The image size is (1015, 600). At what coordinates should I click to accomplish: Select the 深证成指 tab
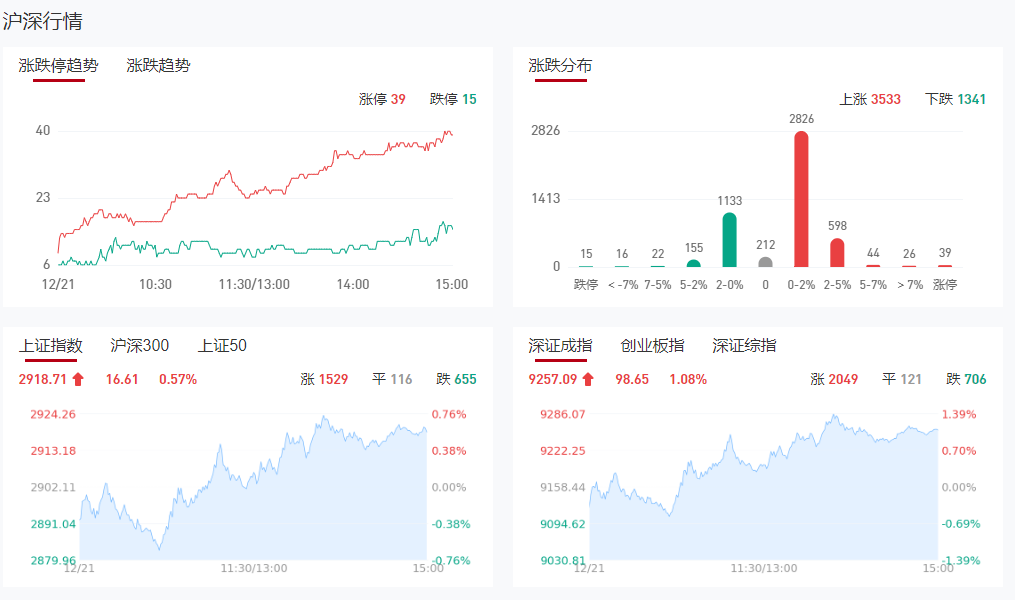[x=560, y=346]
